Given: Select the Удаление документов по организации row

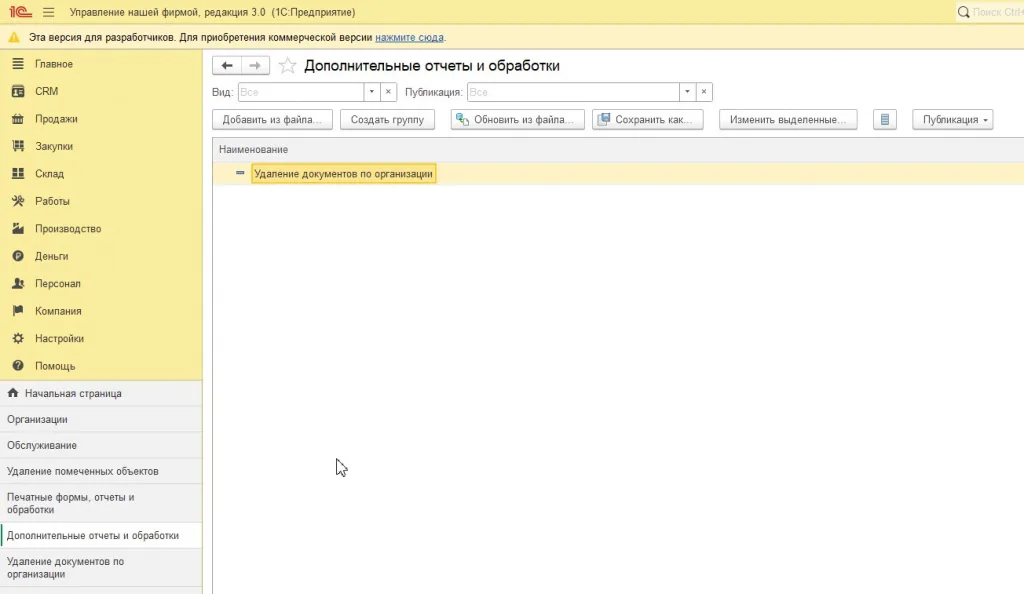Looking at the screenshot, I should pyautogui.click(x=618, y=174).
